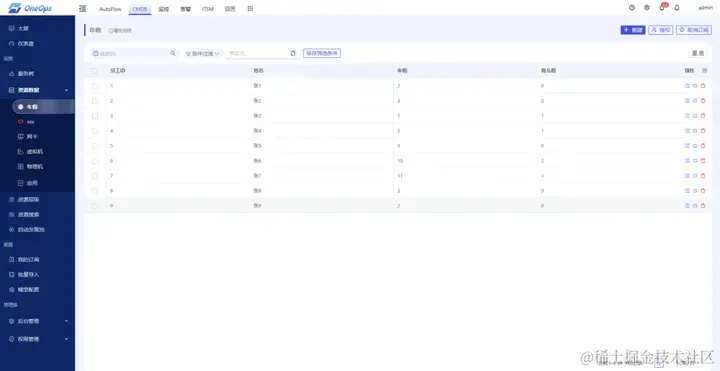
Task: Collapse the 资源数据 sidebar group
Action: [x=37, y=90]
